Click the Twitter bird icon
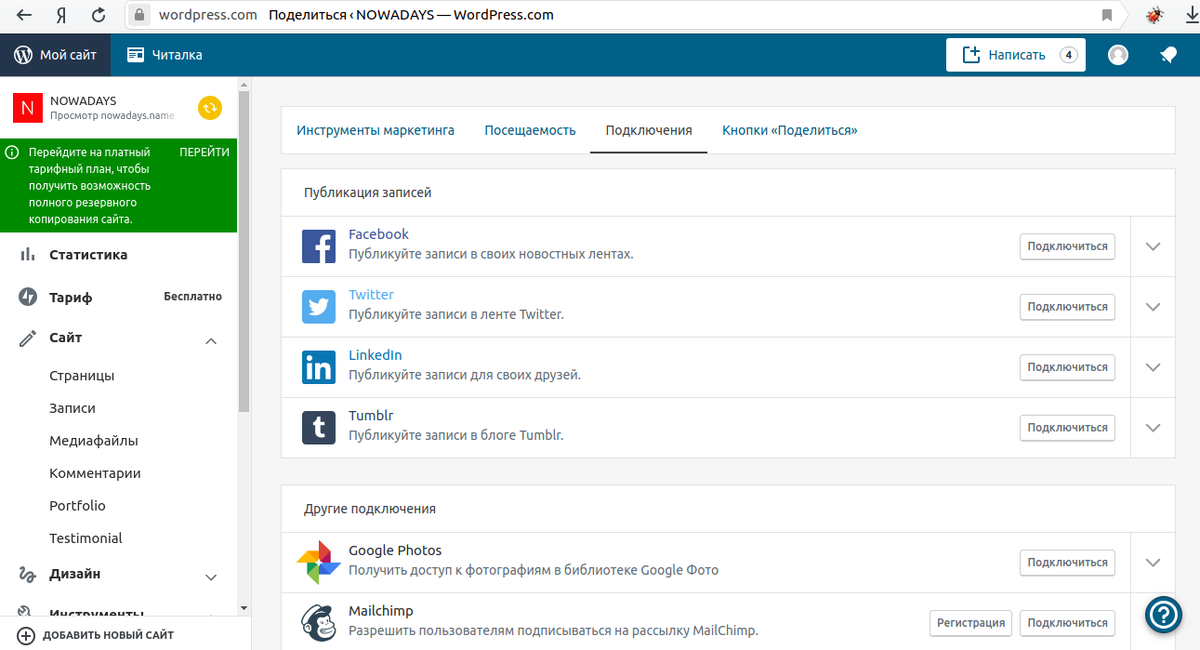 tap(317, 306)
